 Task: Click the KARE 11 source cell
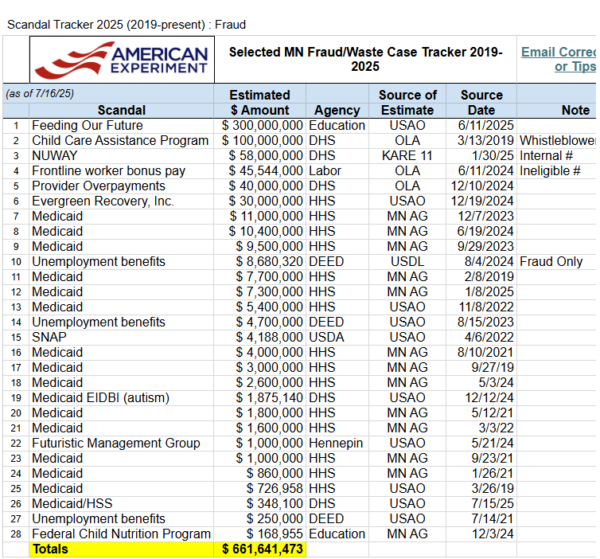click(407, 156)
